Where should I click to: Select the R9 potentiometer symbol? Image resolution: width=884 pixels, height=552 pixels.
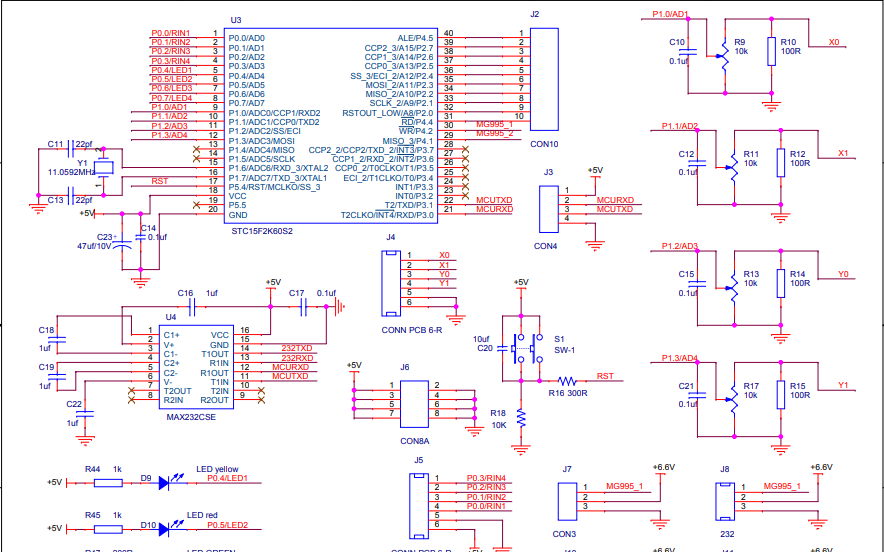point(724,56)
